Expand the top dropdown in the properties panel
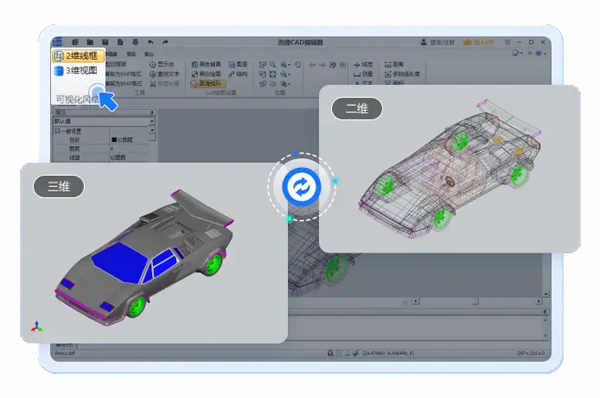The width and height of the screenshot is (600, 398). (104, 112)
